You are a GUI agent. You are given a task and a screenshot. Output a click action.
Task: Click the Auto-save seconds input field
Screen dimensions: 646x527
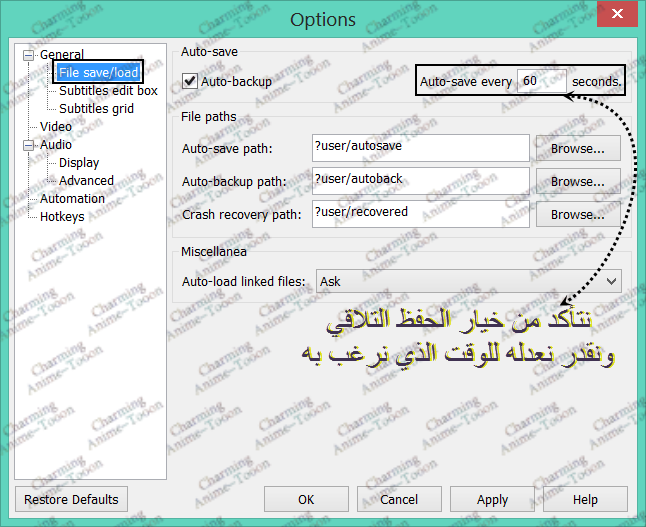[x=542, y=81]
